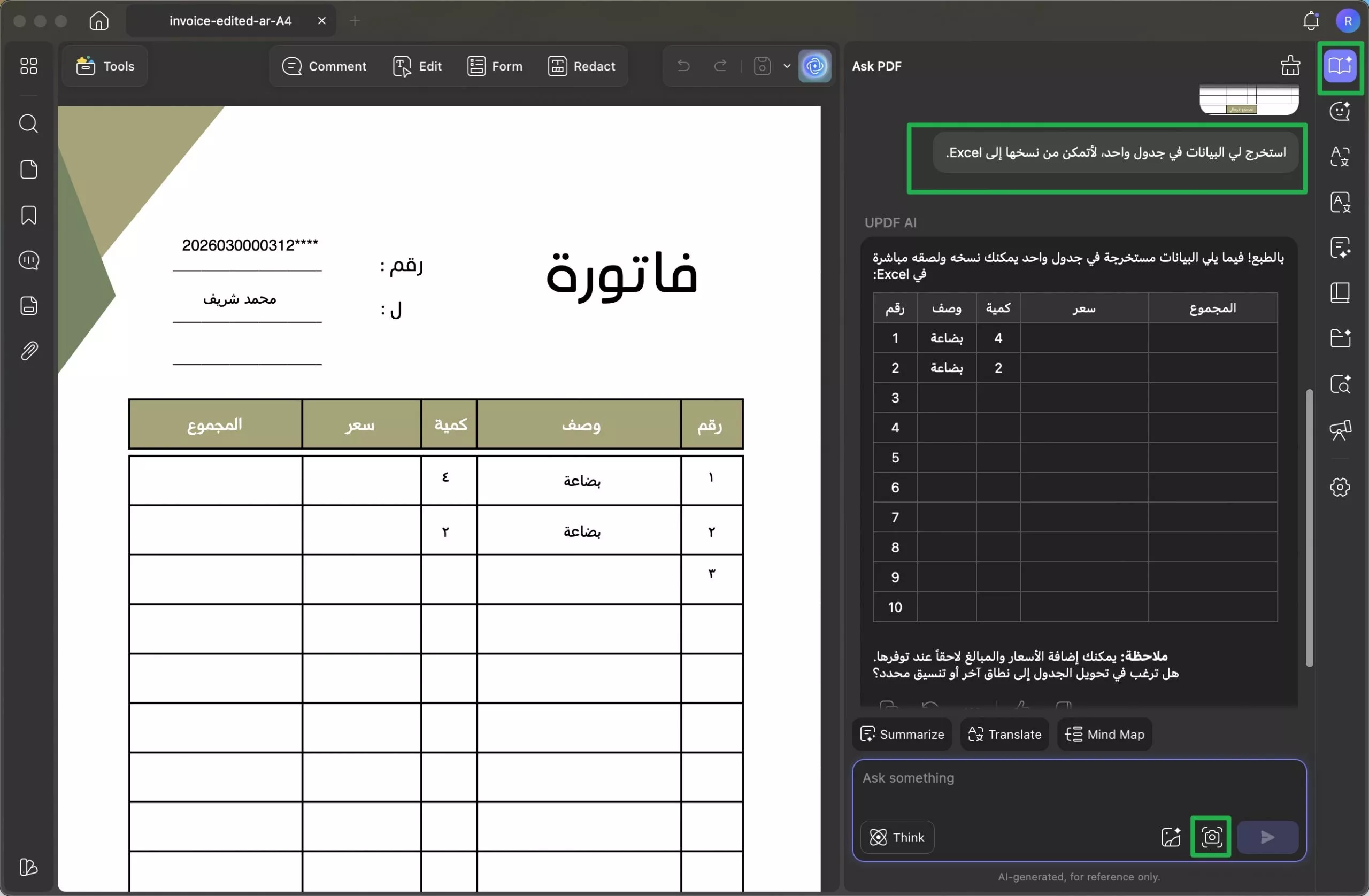The image size is (1369, 896).
Task: Select the AI translate icon in right sidebar
Action: [1340, 157]
